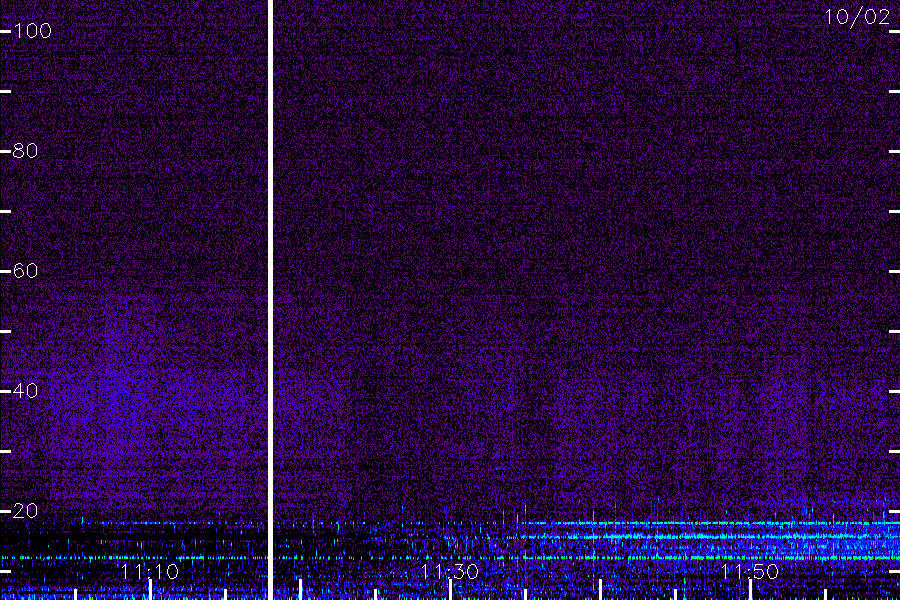
Task: Click the 11:10 time label
Action: 150,571
